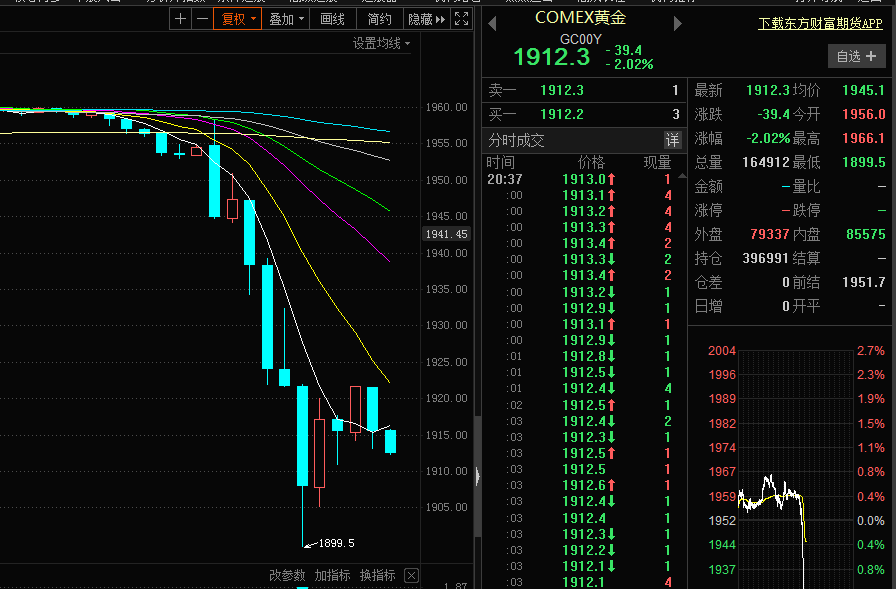
Task: Select the 买一 1912.2 bid row
Action: pos(584,114)
